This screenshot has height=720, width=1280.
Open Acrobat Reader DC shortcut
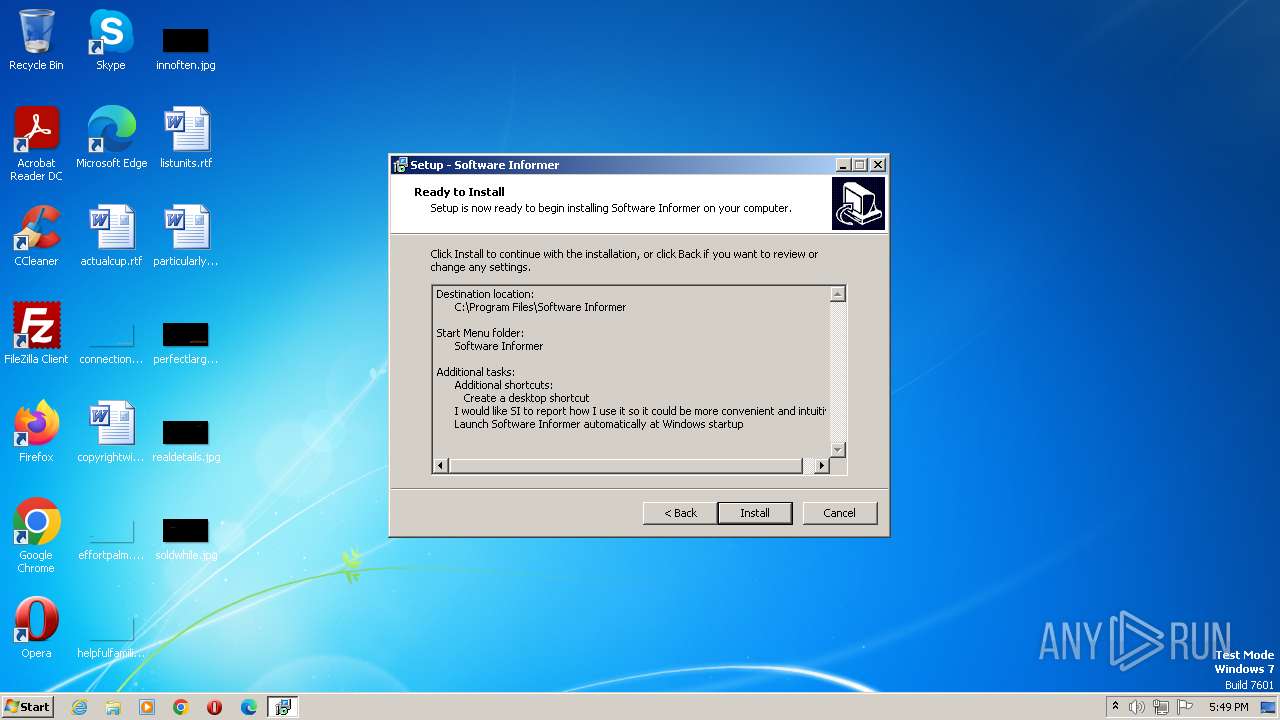tap(36, 143)
